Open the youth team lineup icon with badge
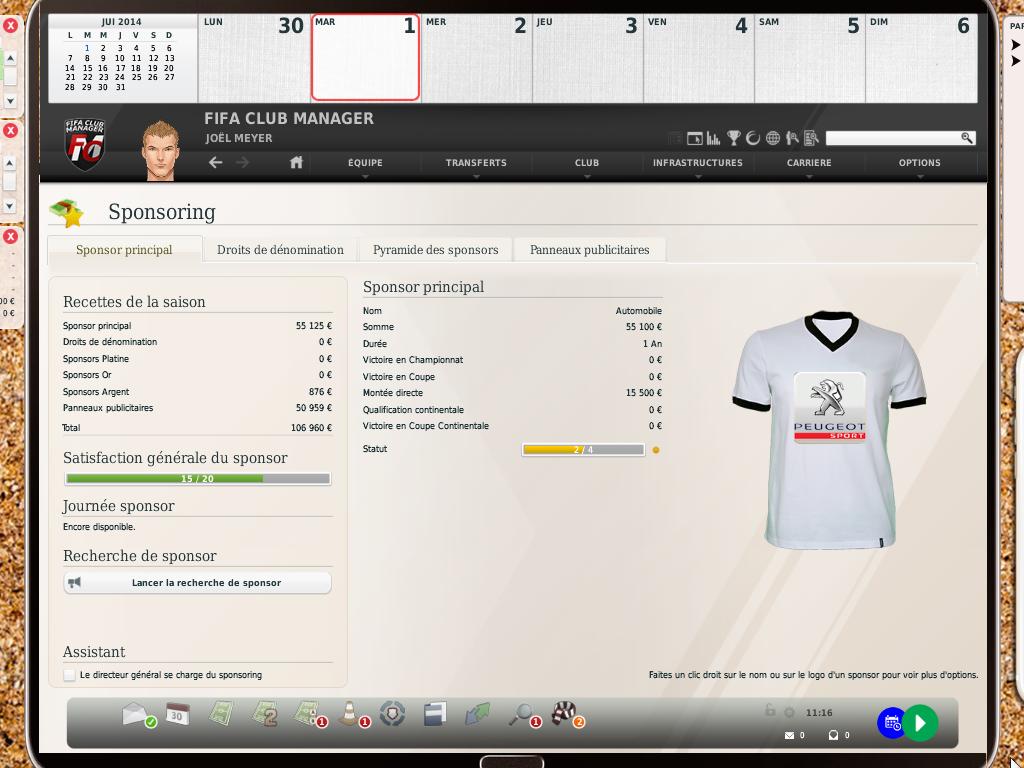The image size is (1024, 768). 308,714
